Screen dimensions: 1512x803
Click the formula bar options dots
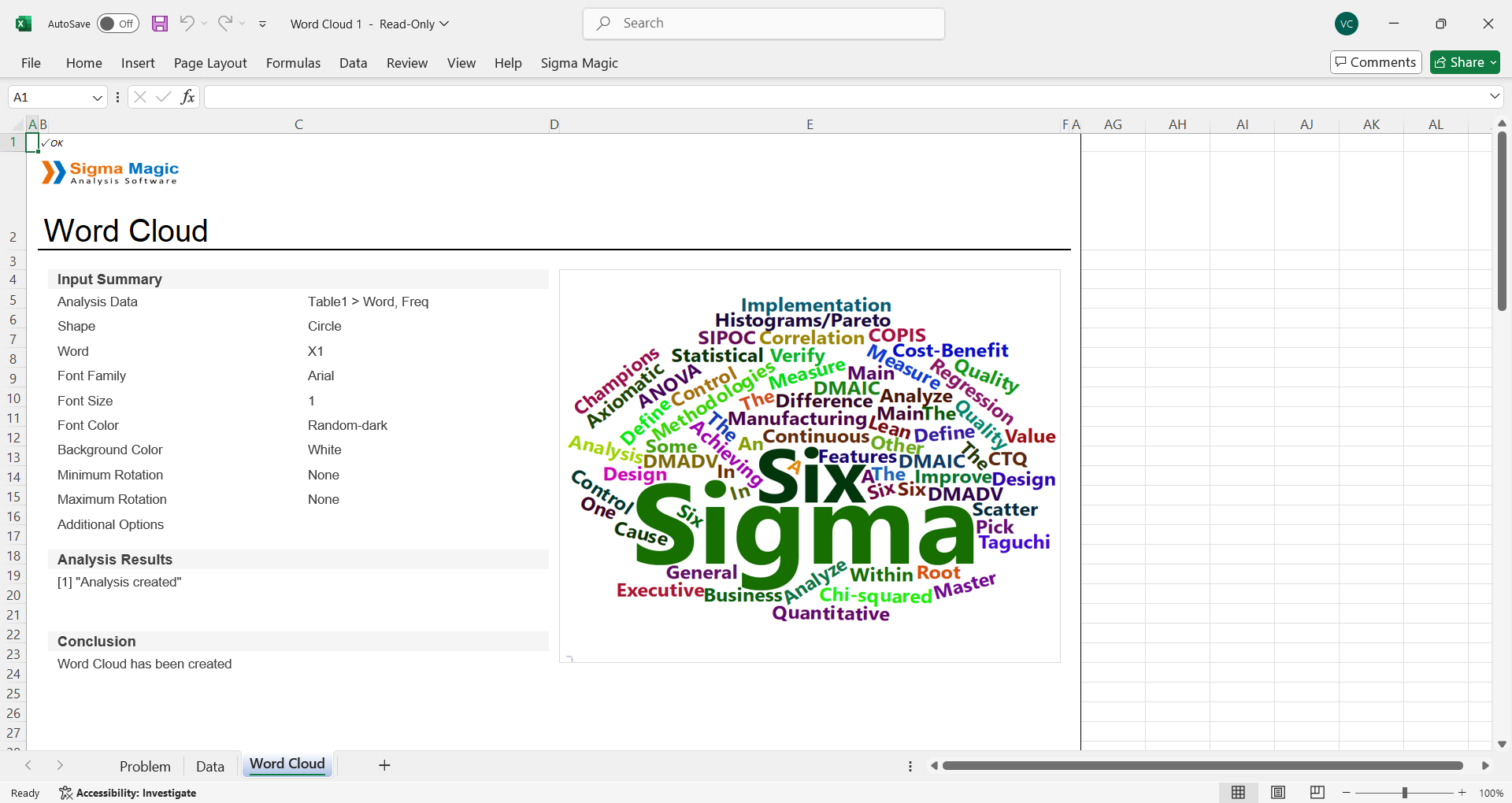coord(117,98)
